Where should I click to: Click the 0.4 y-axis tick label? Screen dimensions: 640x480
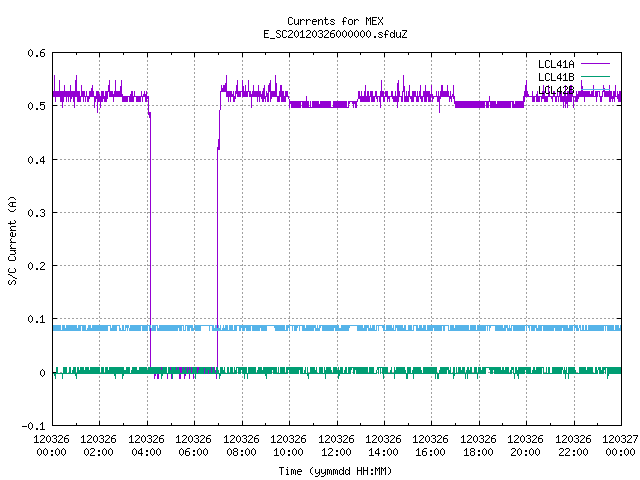pos(36,160)
